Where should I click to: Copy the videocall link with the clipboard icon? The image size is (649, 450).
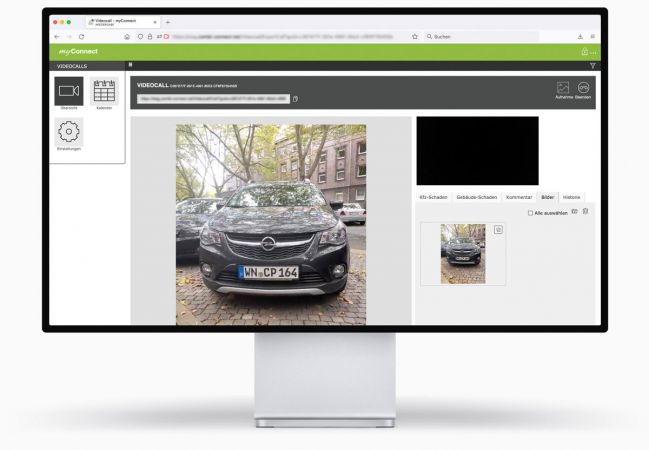tap(295, 99)
